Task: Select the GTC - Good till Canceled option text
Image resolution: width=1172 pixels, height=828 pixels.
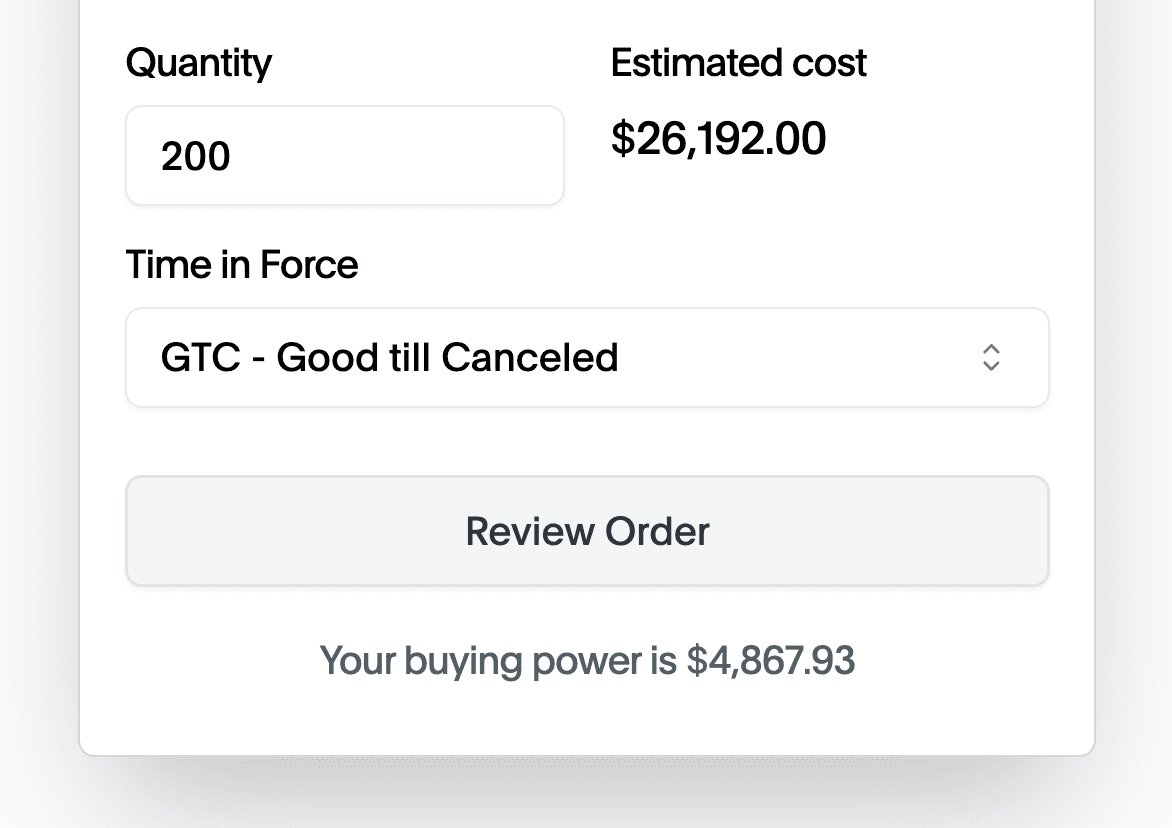Action: 389,357
